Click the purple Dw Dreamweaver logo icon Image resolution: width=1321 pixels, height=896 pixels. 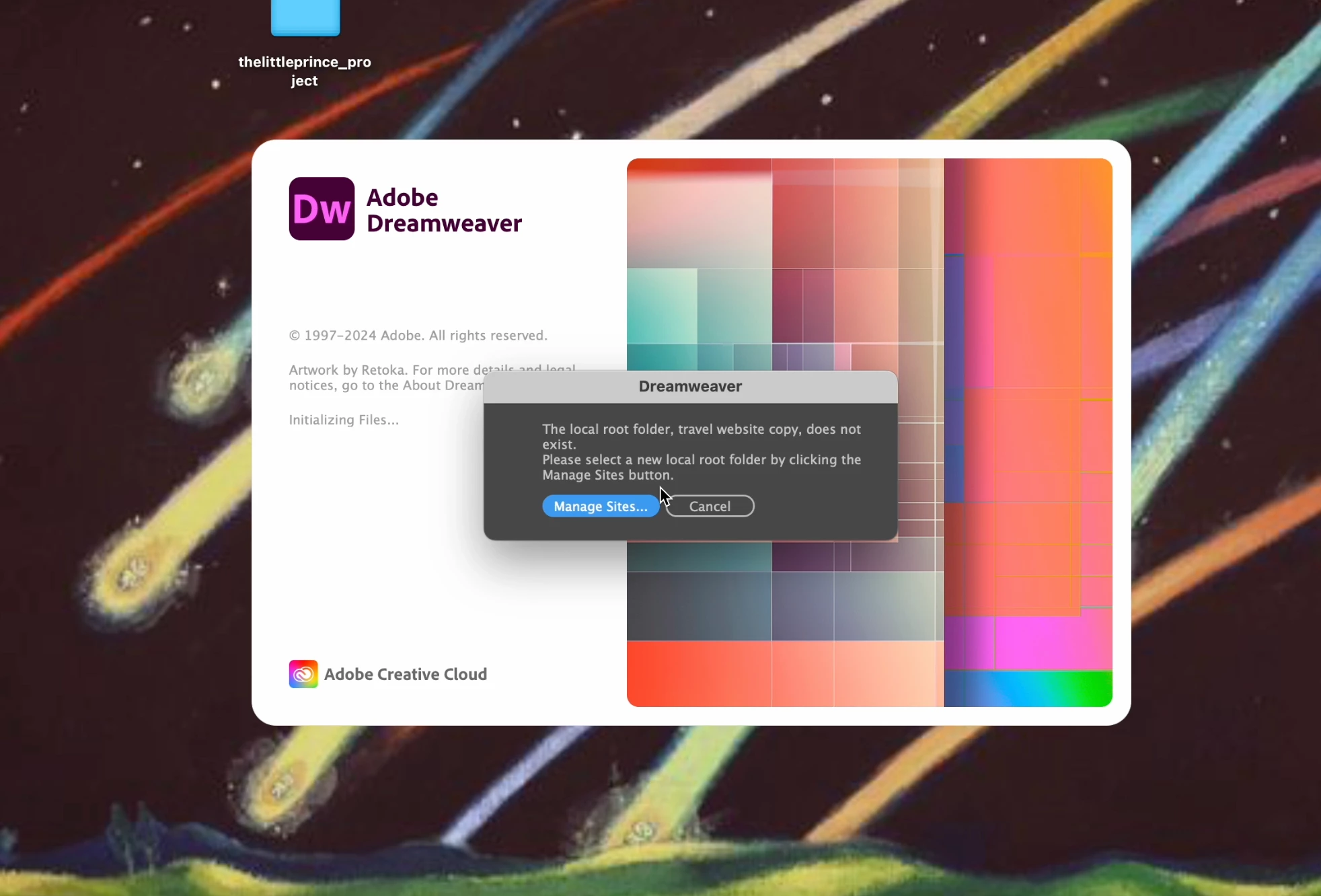tap(322, 209)
